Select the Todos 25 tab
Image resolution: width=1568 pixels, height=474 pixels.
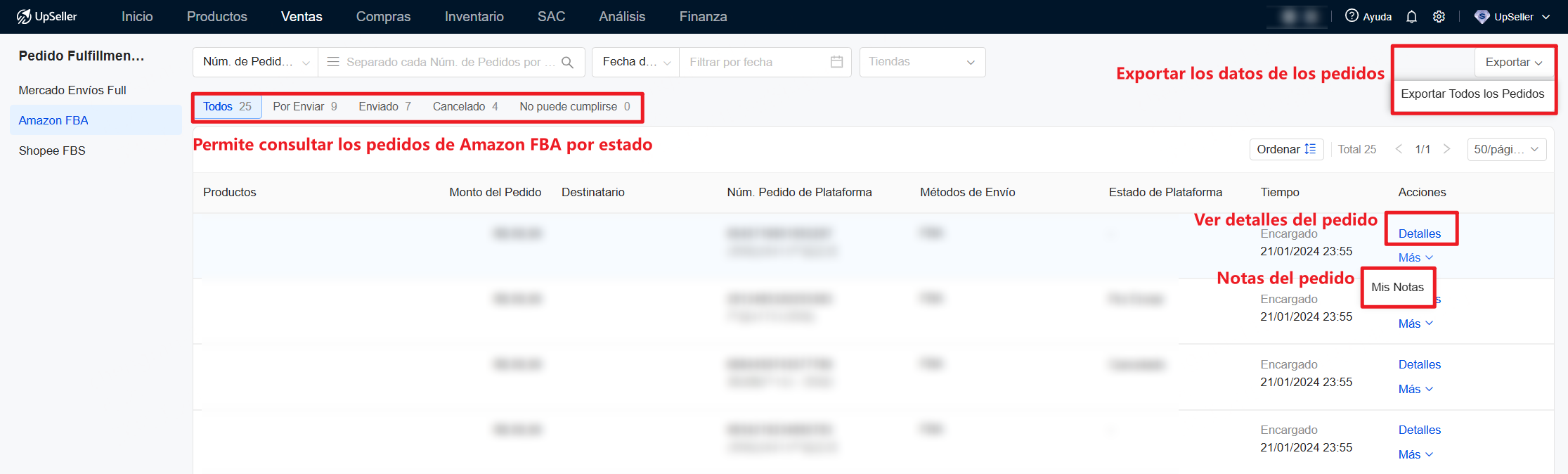pos(227,106)
